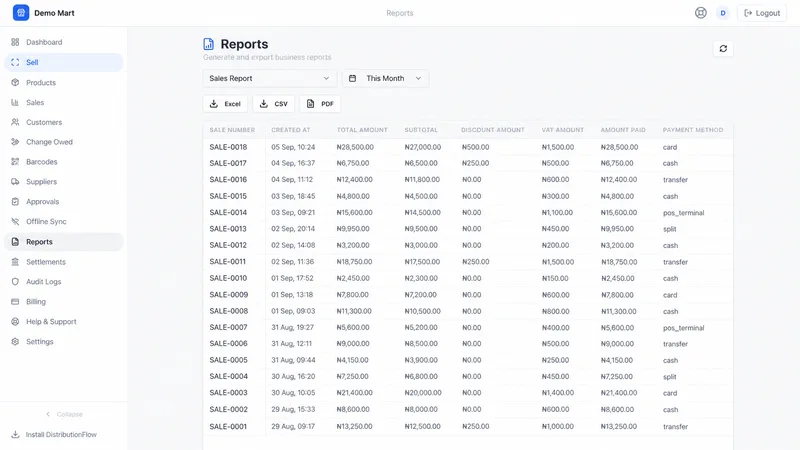Click the Reports title in top bar

click(399, 13)
